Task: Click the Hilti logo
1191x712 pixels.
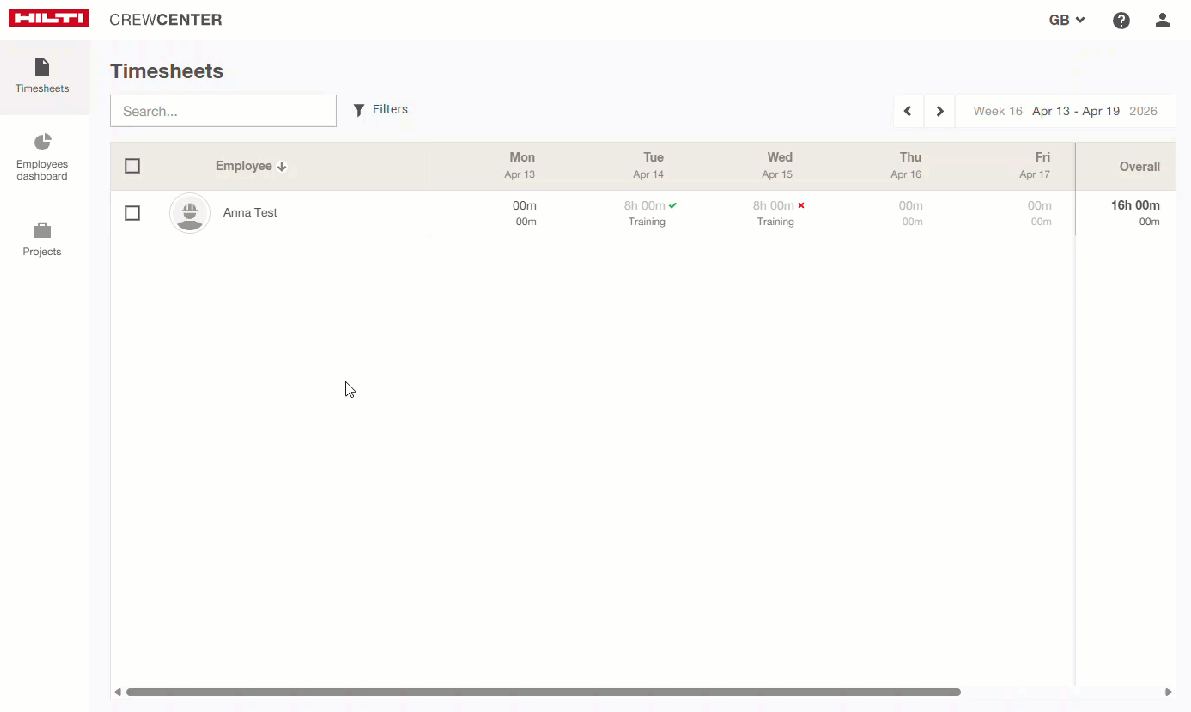Action: coord(49,19)
